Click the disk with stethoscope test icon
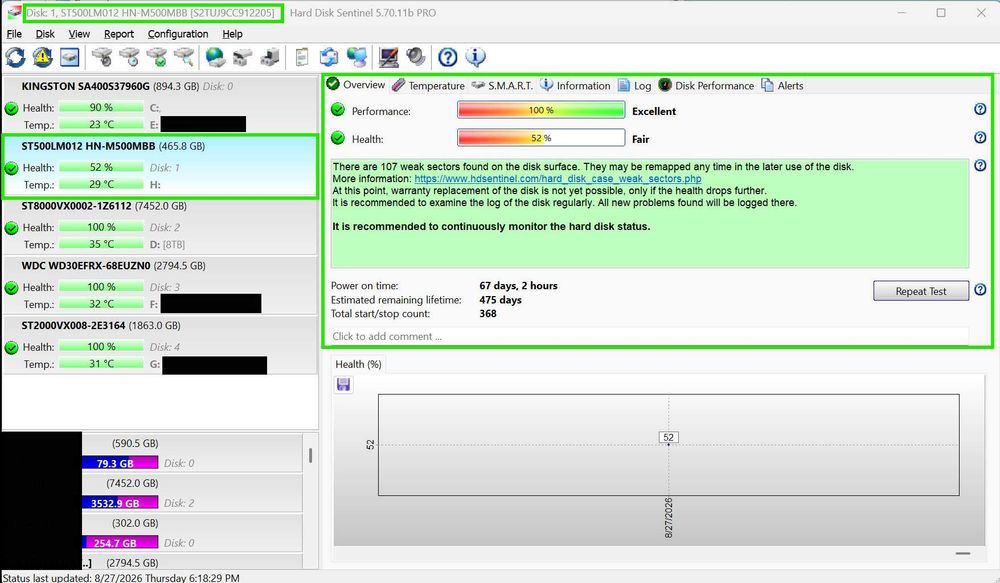1000x583 pixels. [x=102, y=57]
